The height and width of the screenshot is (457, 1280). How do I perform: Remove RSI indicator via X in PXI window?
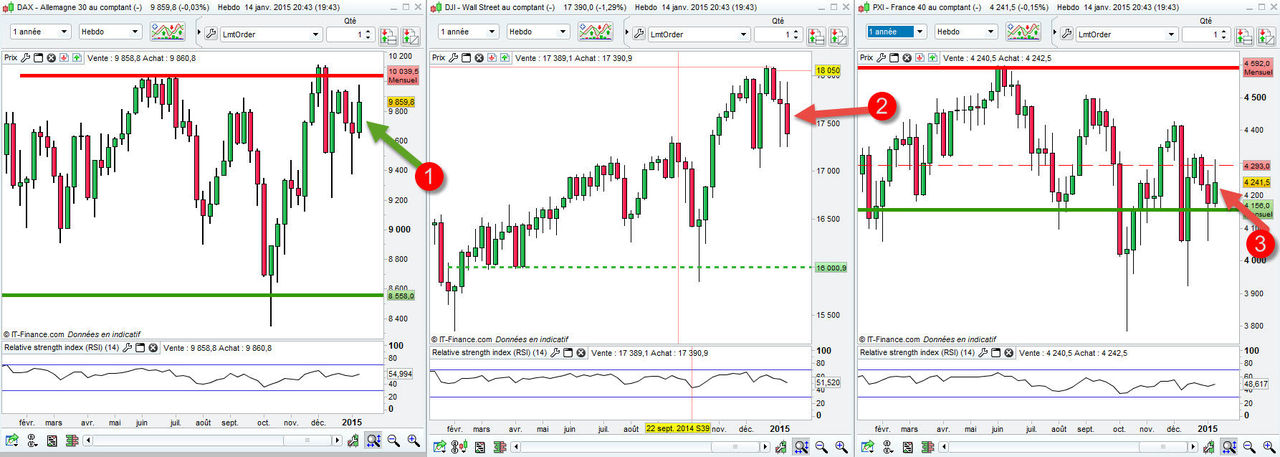tap(1010, 353)
